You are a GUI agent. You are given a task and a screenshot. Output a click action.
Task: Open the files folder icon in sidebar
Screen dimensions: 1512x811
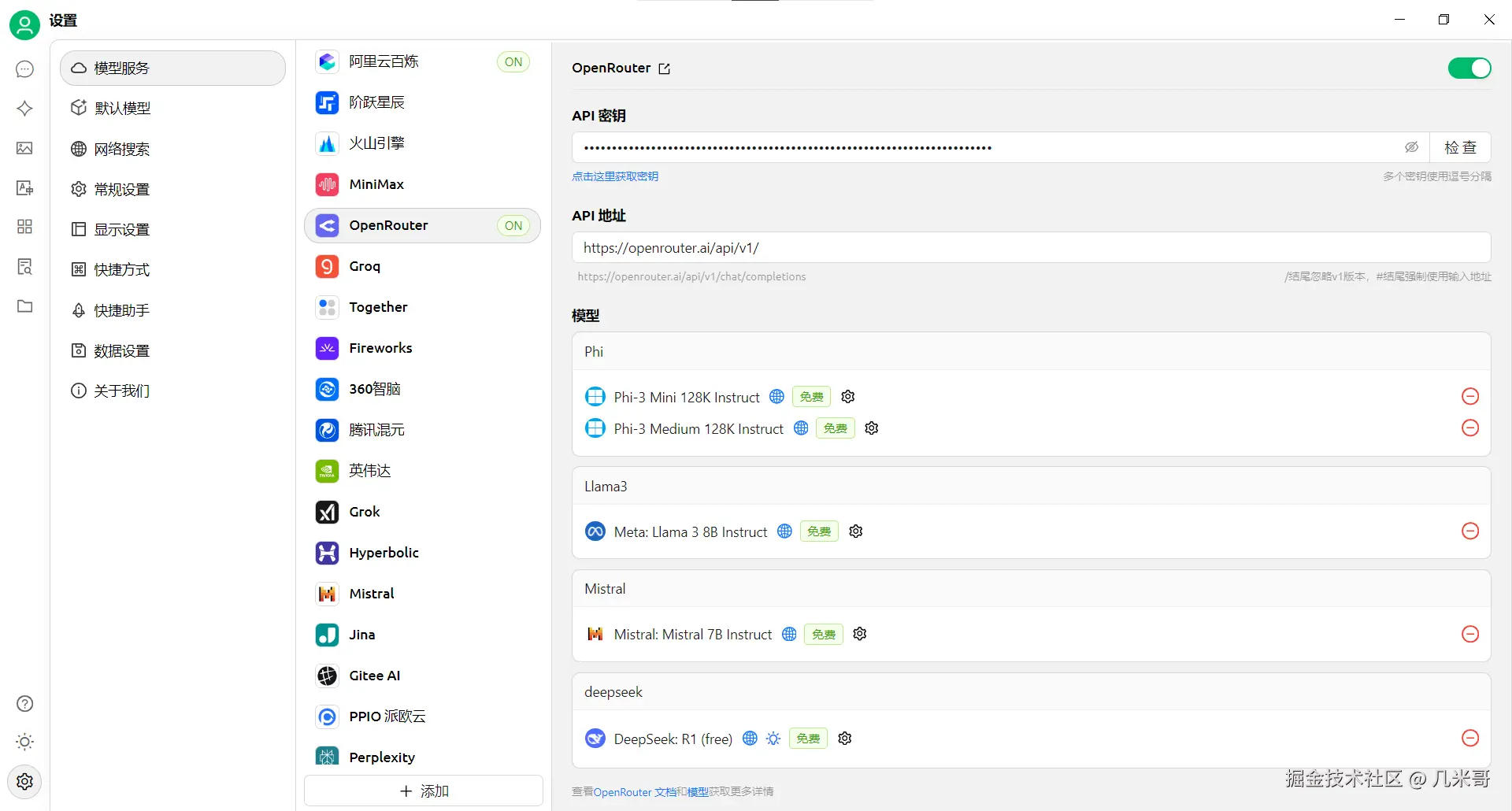(x=25, y=306)
